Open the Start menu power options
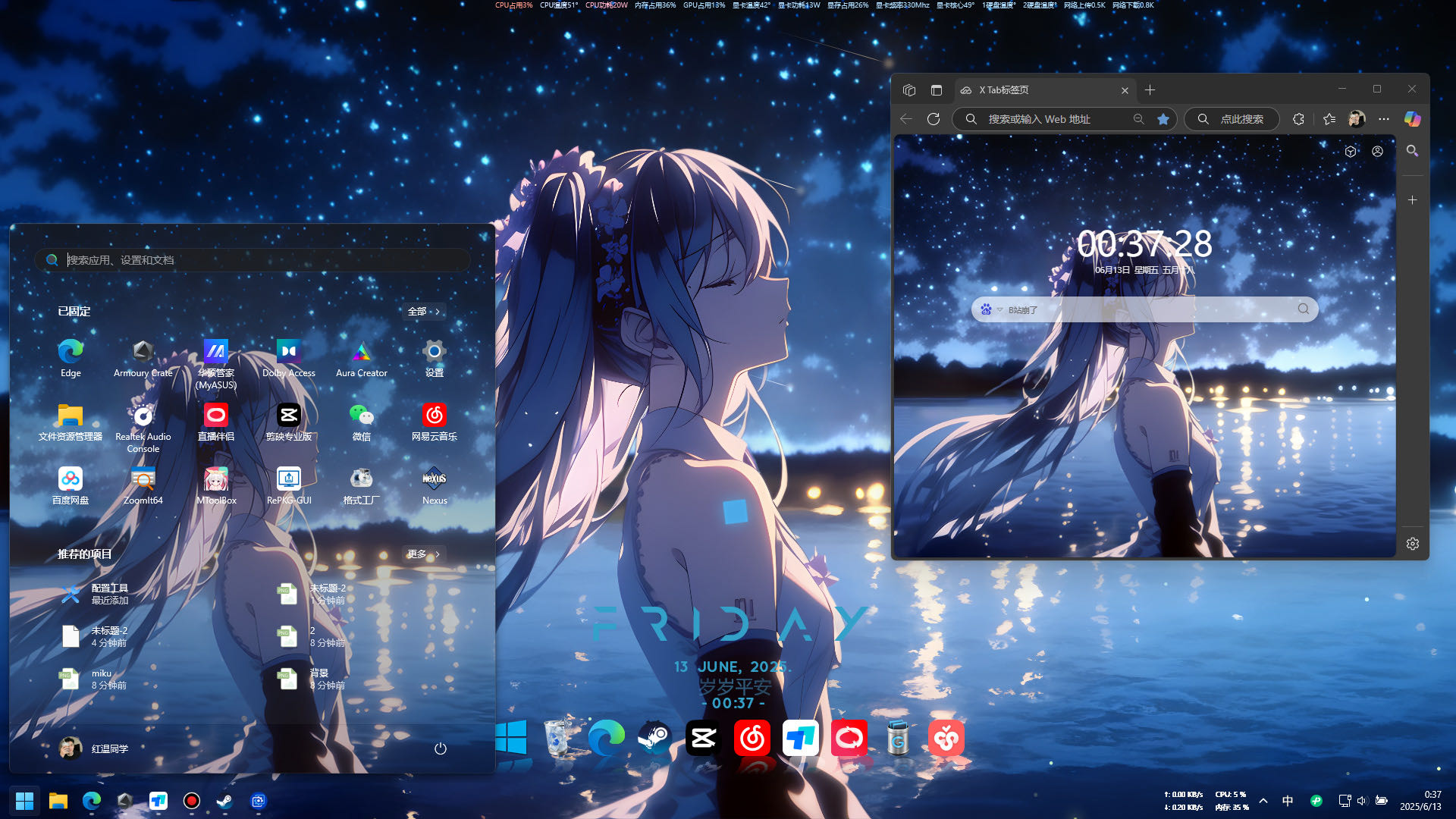1456x819 pixels. click(x=440, y=748)
